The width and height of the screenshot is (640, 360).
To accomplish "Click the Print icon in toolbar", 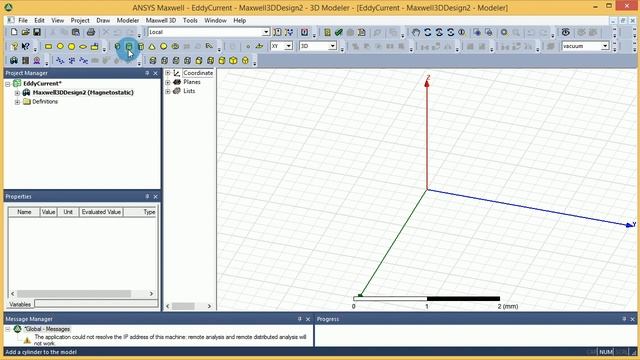I will [91, 32].
